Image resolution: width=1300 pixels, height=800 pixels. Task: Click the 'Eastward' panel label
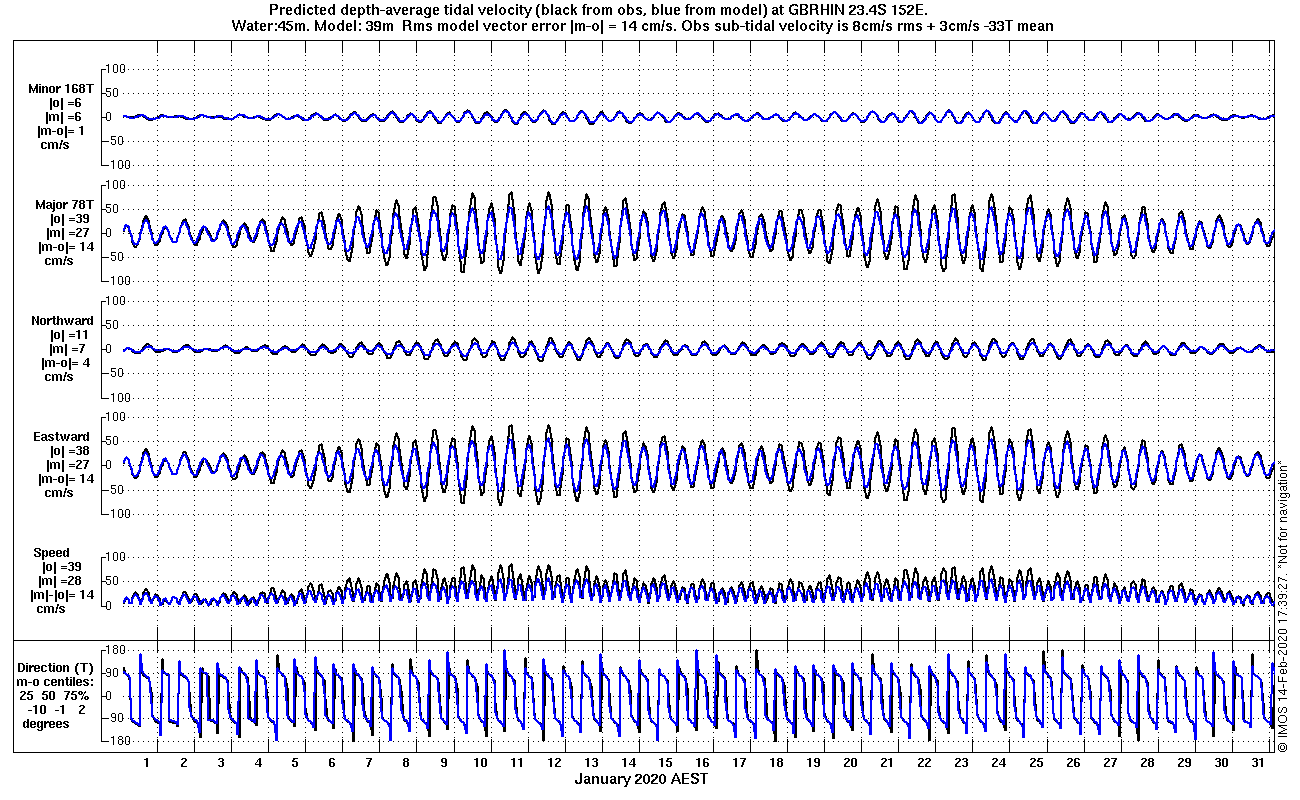(64, 437)
